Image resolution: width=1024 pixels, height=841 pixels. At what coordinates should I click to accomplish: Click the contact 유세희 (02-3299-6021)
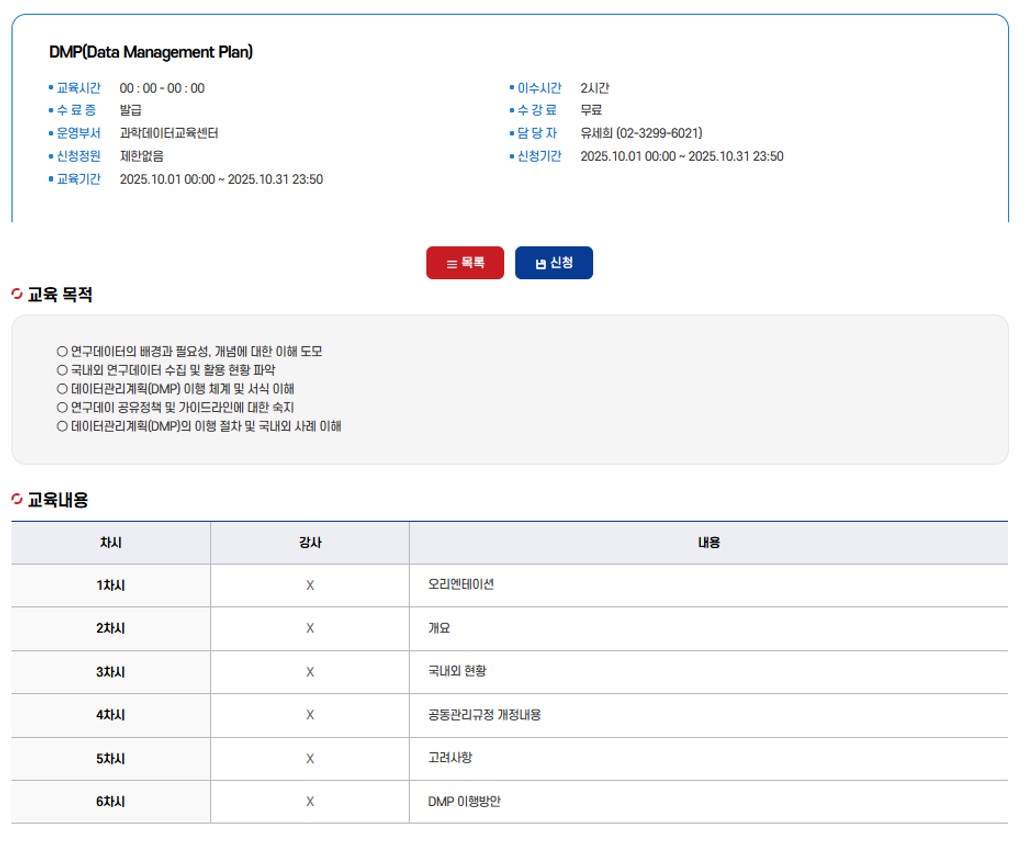pyautogui.click(x=641, y=133)
